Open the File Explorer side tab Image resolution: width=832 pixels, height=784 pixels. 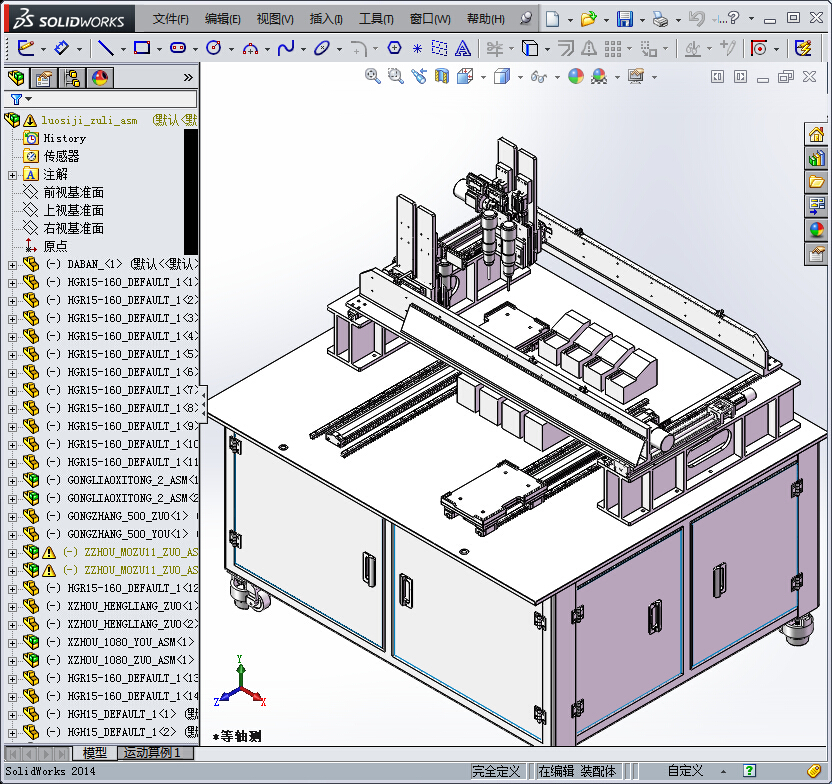(817, 182)
